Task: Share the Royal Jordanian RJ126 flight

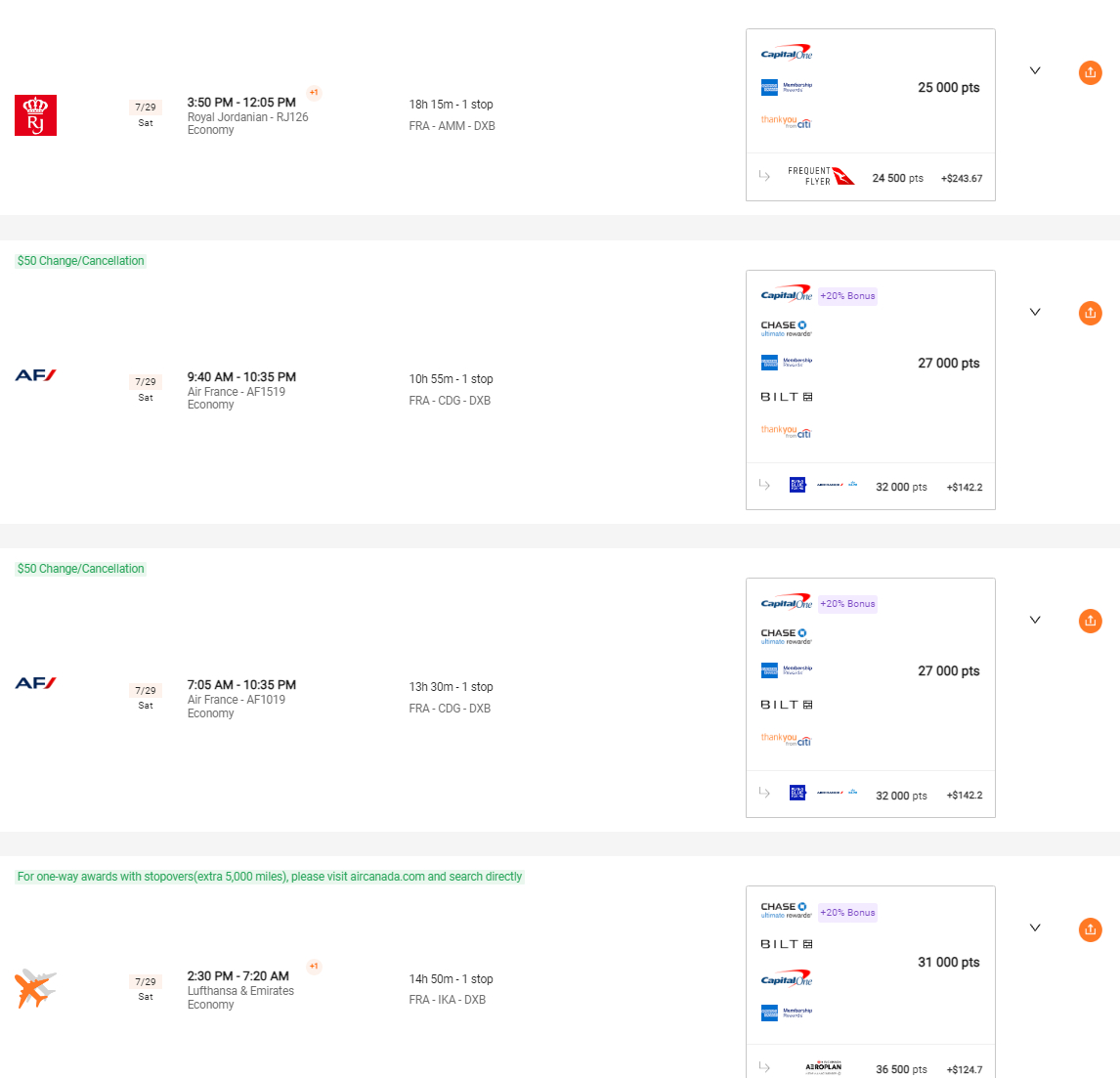Action: click(x=1090, y=72)
